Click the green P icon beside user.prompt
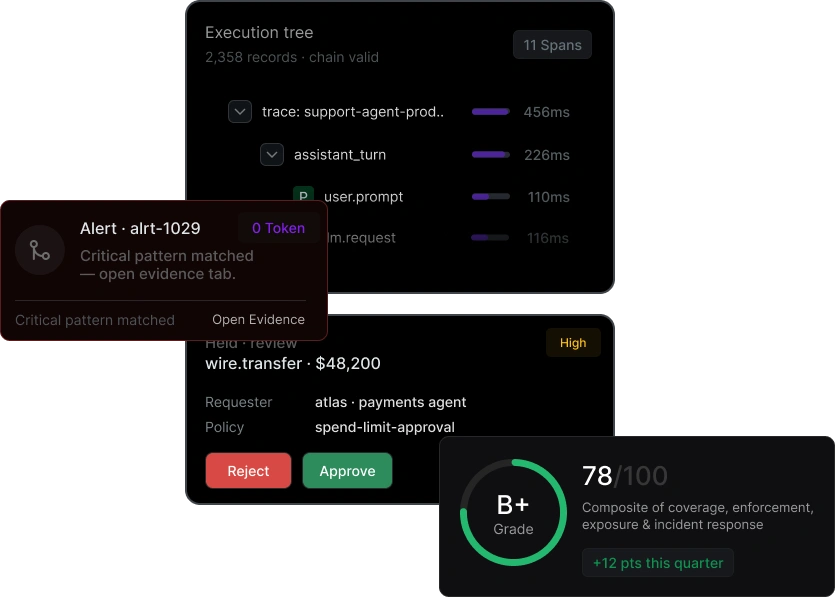Screen dimensions: 835x597 [x=303, y=193]
